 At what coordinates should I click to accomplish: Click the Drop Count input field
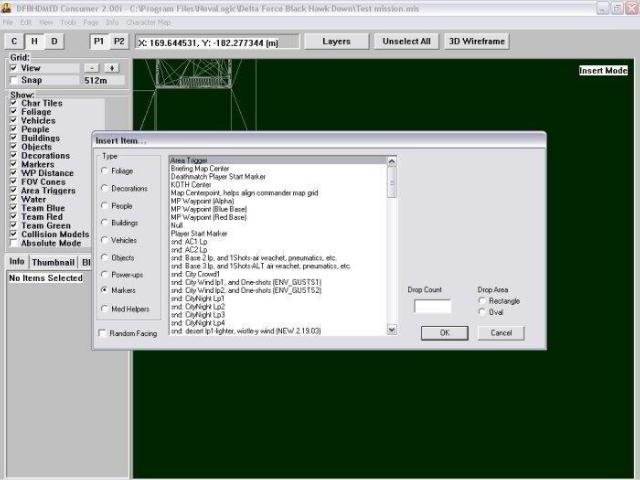click(432, 306)
